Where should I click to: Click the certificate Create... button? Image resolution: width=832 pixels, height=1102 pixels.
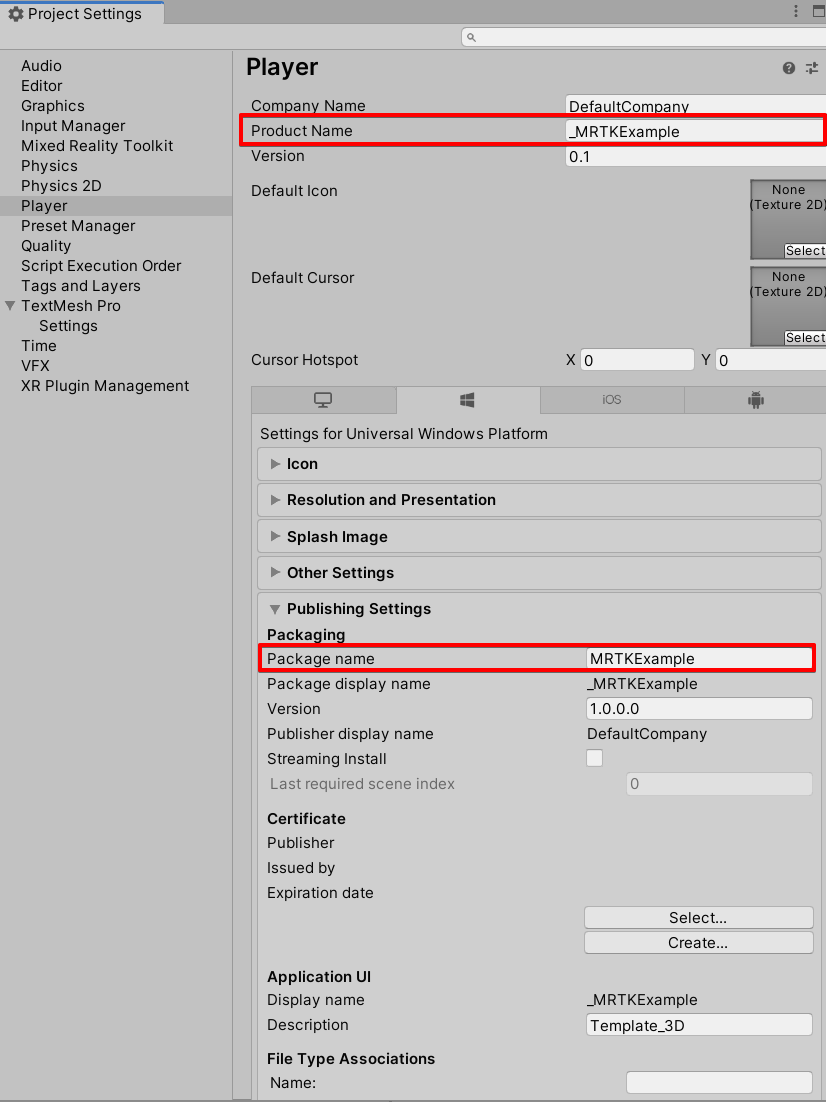click(x=698, y=942)
